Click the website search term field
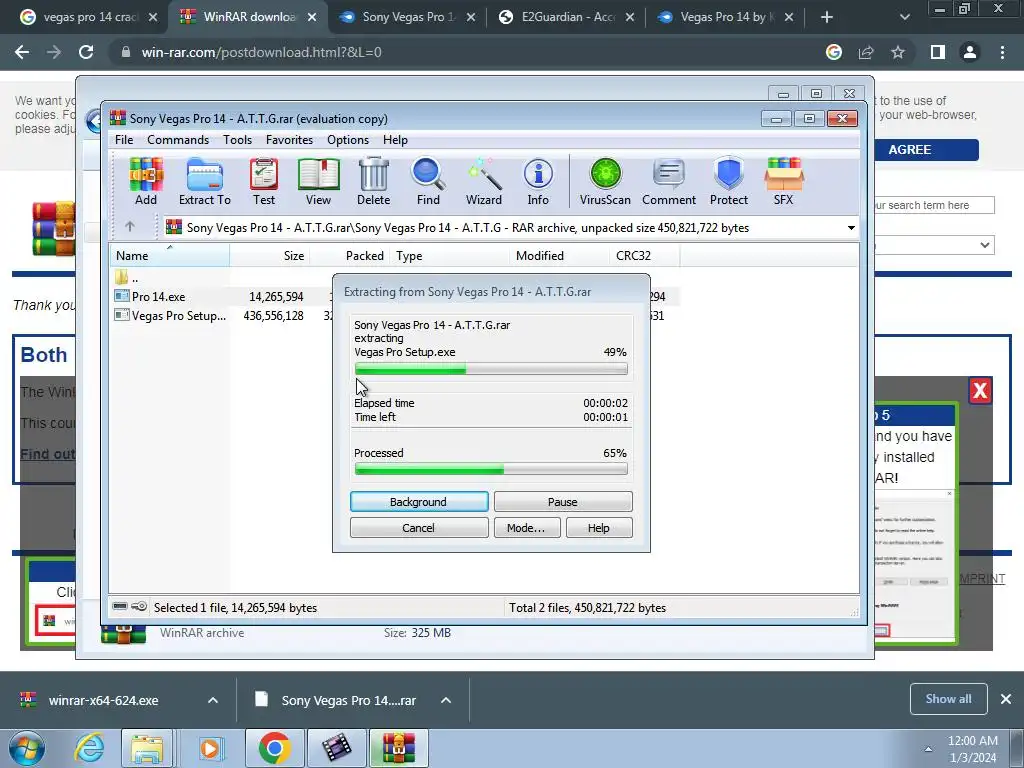The width and height of the screenshot is (1024, 768). [934, 205]
